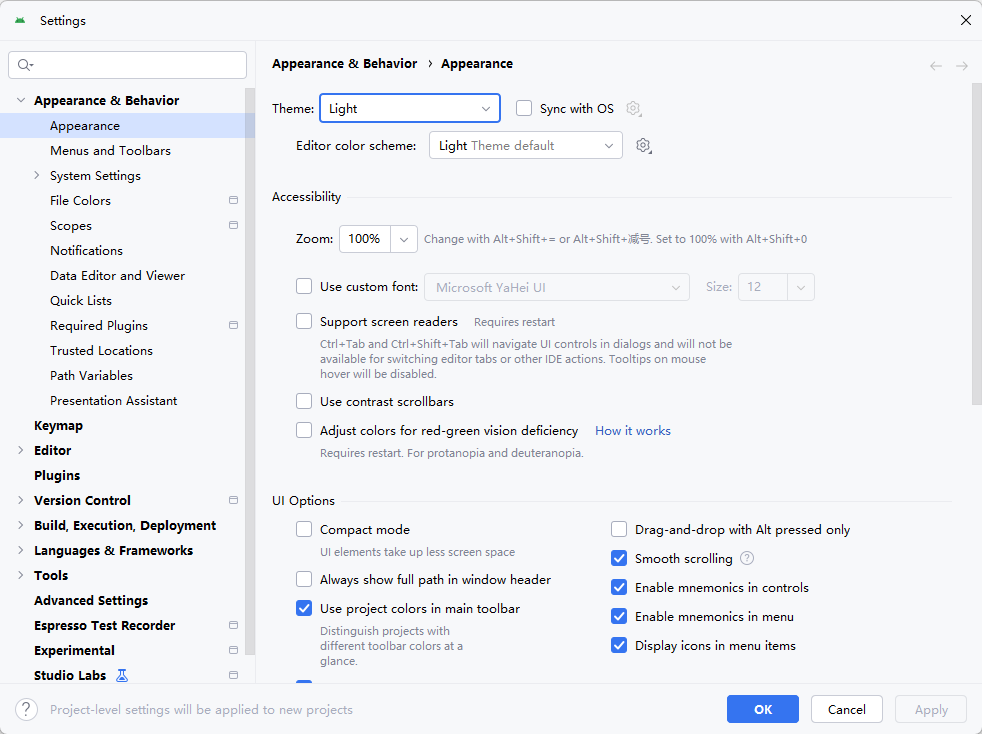Click the back navigation arrow
982x734 pixels.
[x=936, y=66]
